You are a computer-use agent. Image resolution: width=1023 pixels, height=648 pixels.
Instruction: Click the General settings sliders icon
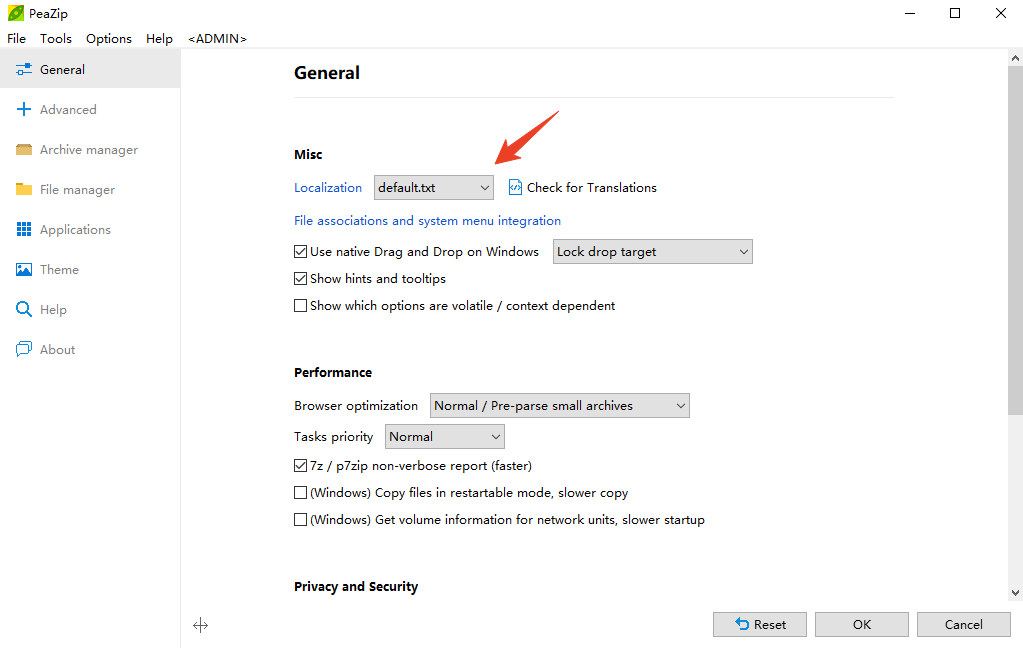[x=23, y=69]
